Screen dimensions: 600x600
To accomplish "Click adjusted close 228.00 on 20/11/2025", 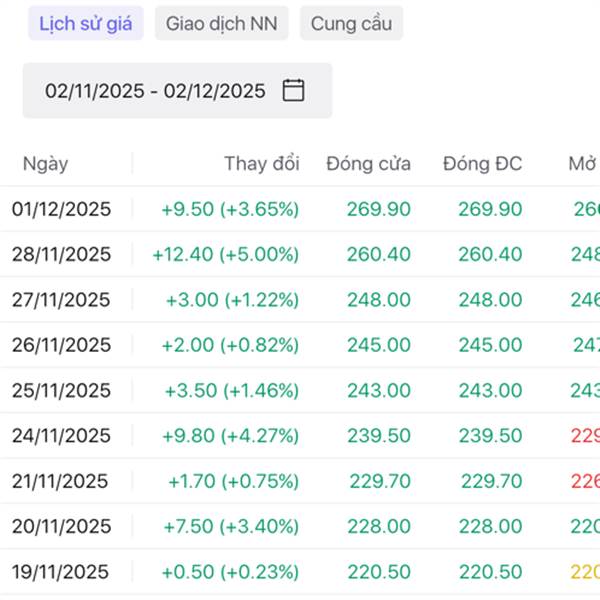I will coord(490,526).
